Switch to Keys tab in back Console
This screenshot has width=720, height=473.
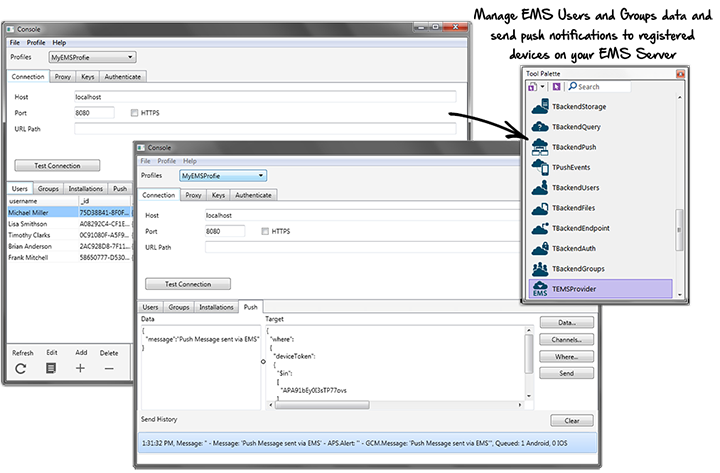coord(88,77)
